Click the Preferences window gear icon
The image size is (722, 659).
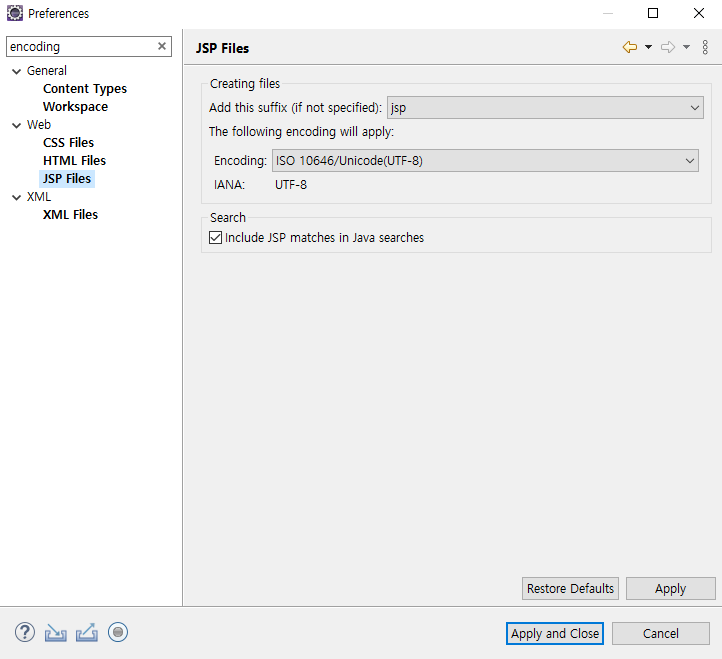[15, 13]
